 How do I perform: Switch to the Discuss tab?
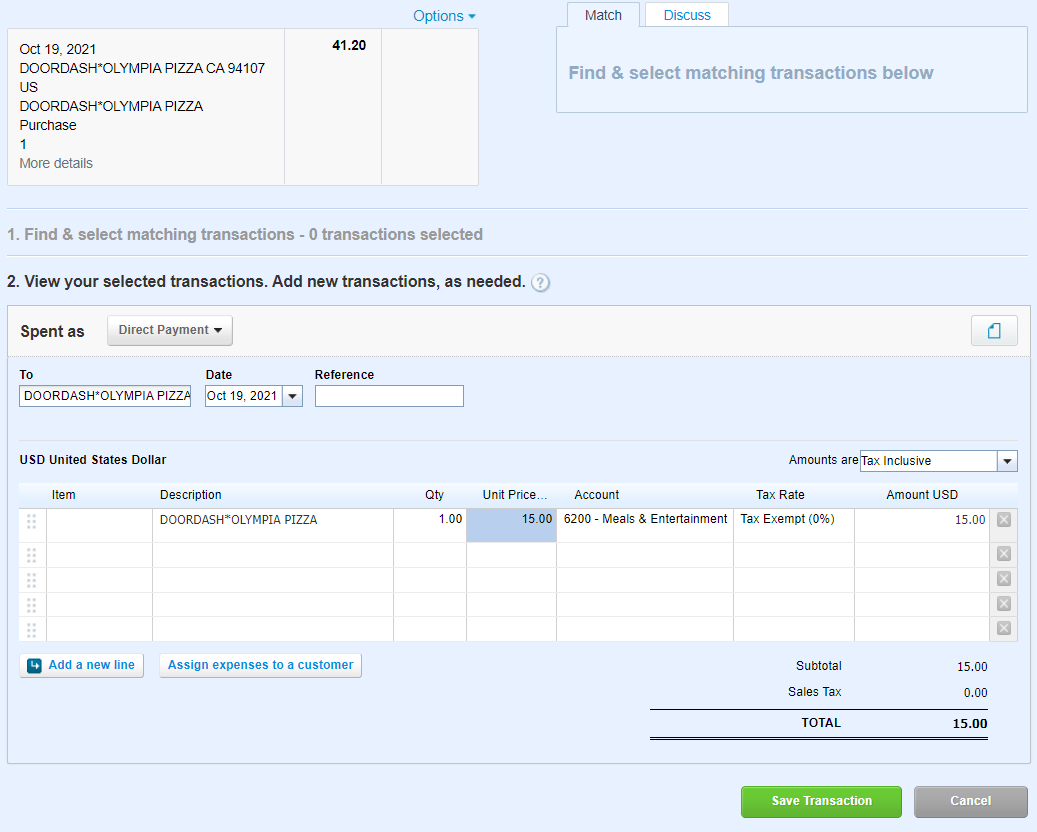click(x=686, y=15)
